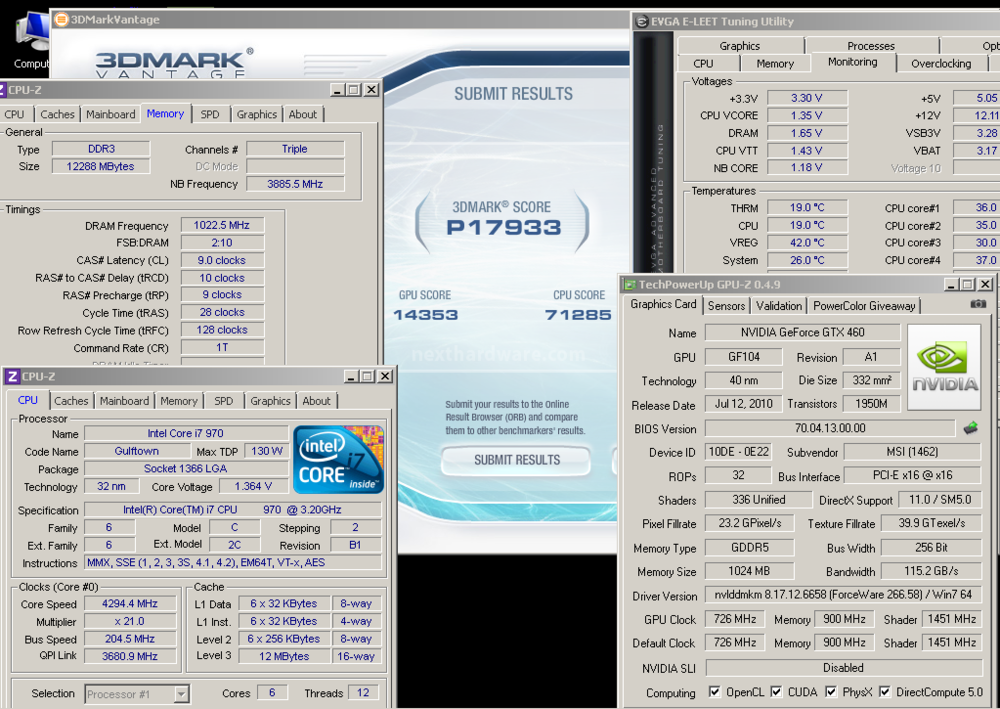Click the CPU VCORE reading 1.35 V
The image size is (1000, 709).
click(x=807, y=115)
